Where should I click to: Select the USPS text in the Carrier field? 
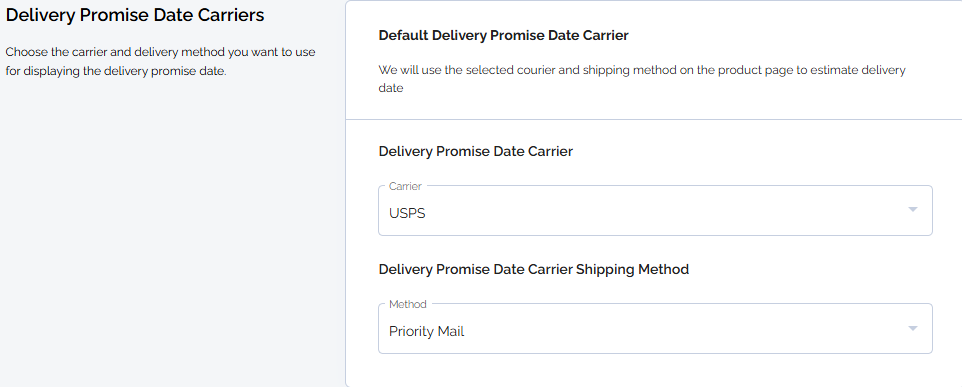pos(407,213)
